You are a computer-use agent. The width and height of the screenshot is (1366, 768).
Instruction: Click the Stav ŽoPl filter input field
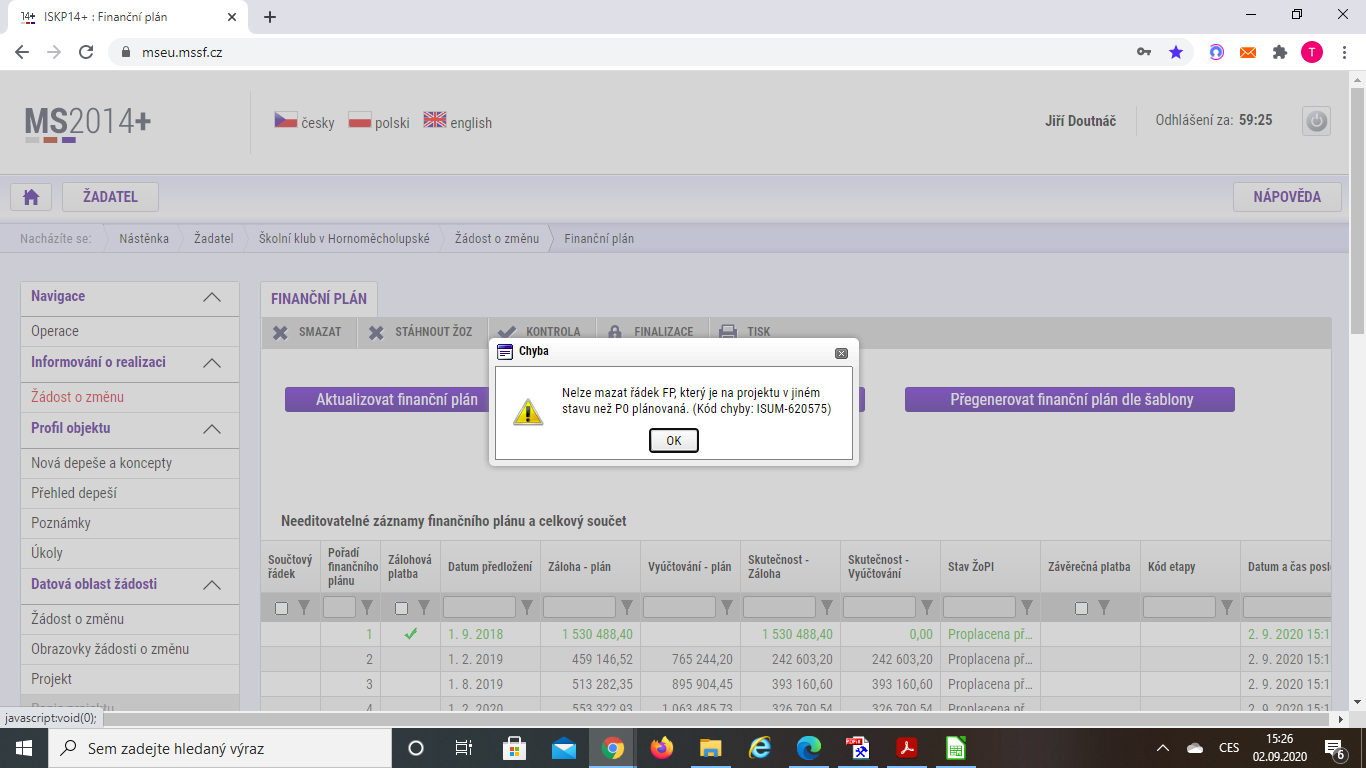[979, 607]
